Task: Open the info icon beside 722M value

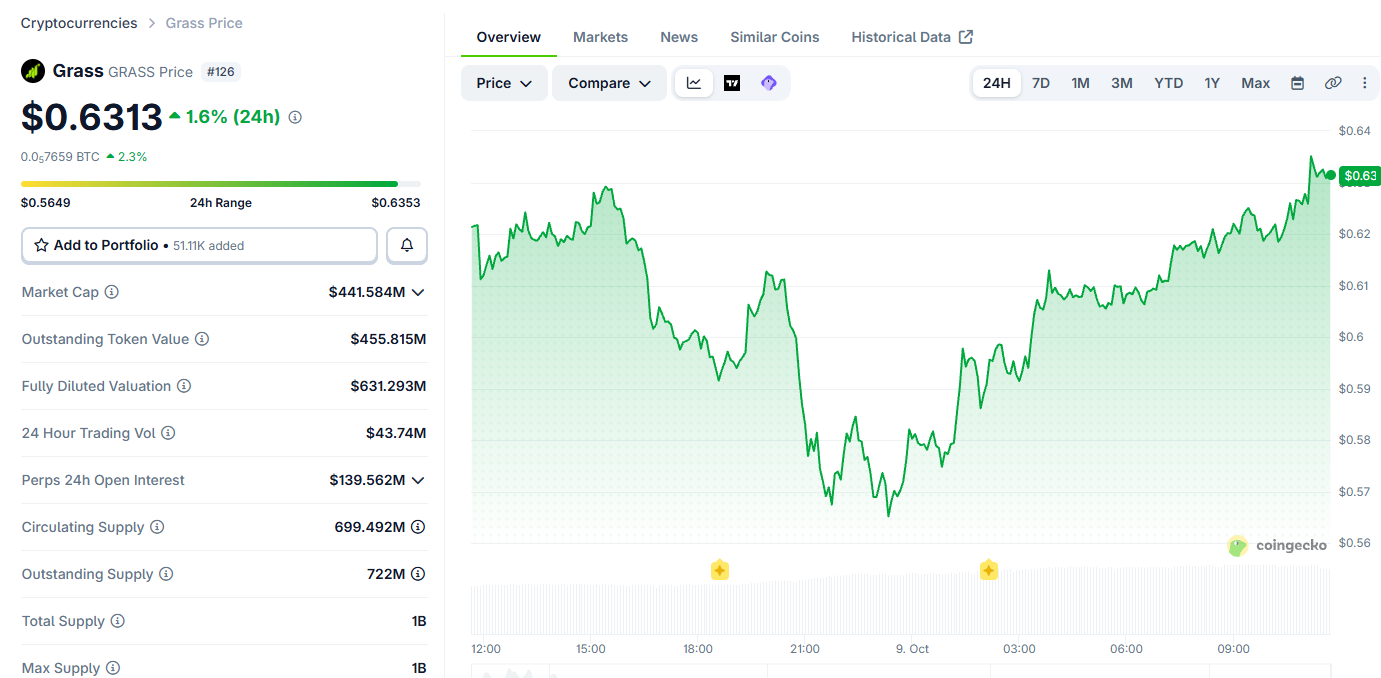Action: pyautogui.click(x=418, y=574)
